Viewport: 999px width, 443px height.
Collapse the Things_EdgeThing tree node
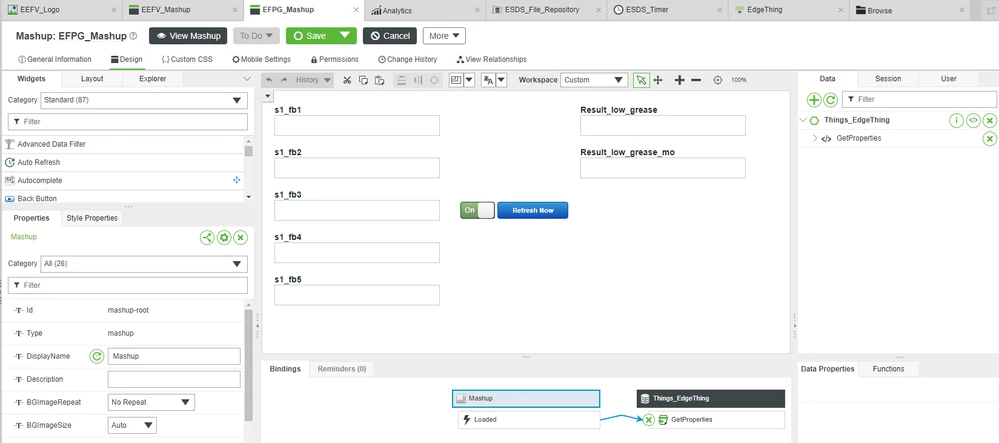coord(802,120)
